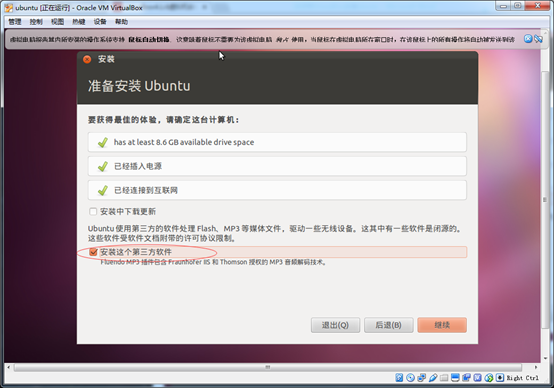The height and width of the screenshot is (388, 554).
Task: Enable the 安装中下载更新 checkbox
Action: [x=93, y=212]
